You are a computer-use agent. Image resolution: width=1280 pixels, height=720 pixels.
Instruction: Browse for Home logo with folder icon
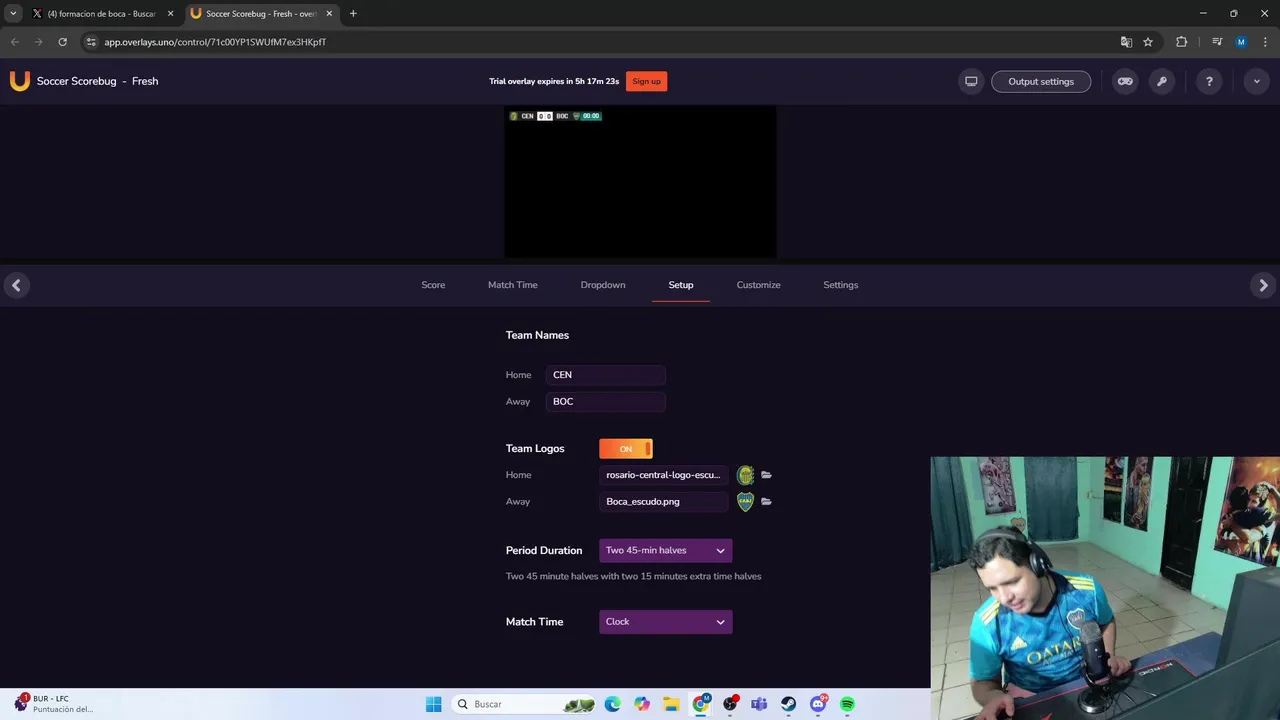pos(766,475)
